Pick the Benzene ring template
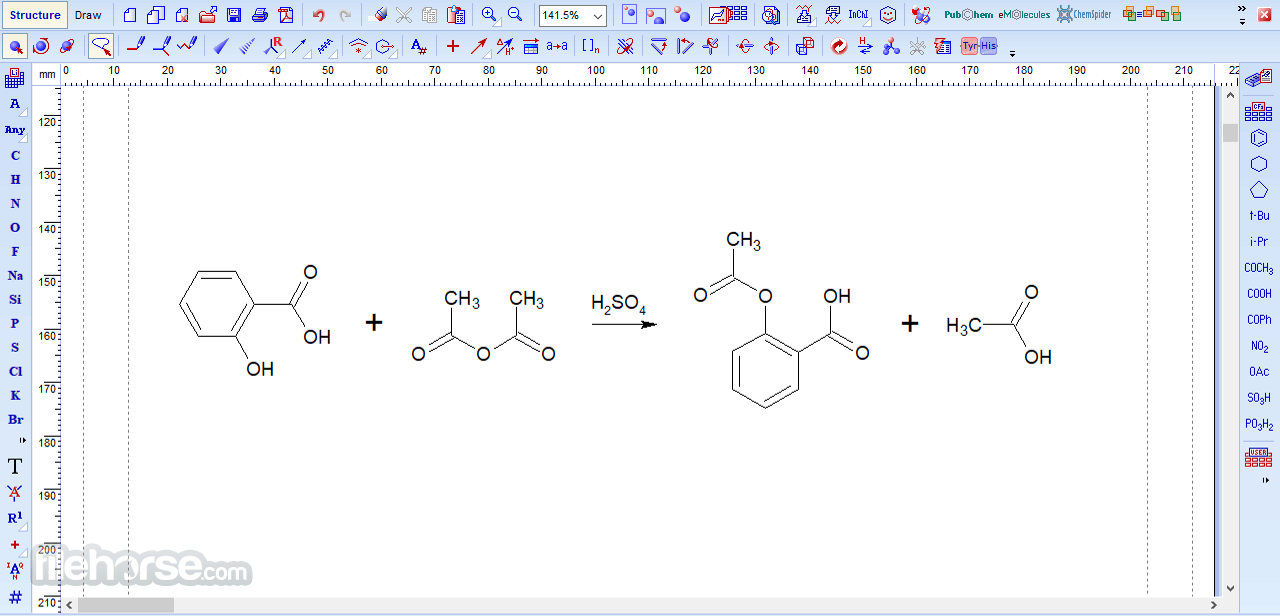The image size is (1280, 616). (x=1259, y=138)
